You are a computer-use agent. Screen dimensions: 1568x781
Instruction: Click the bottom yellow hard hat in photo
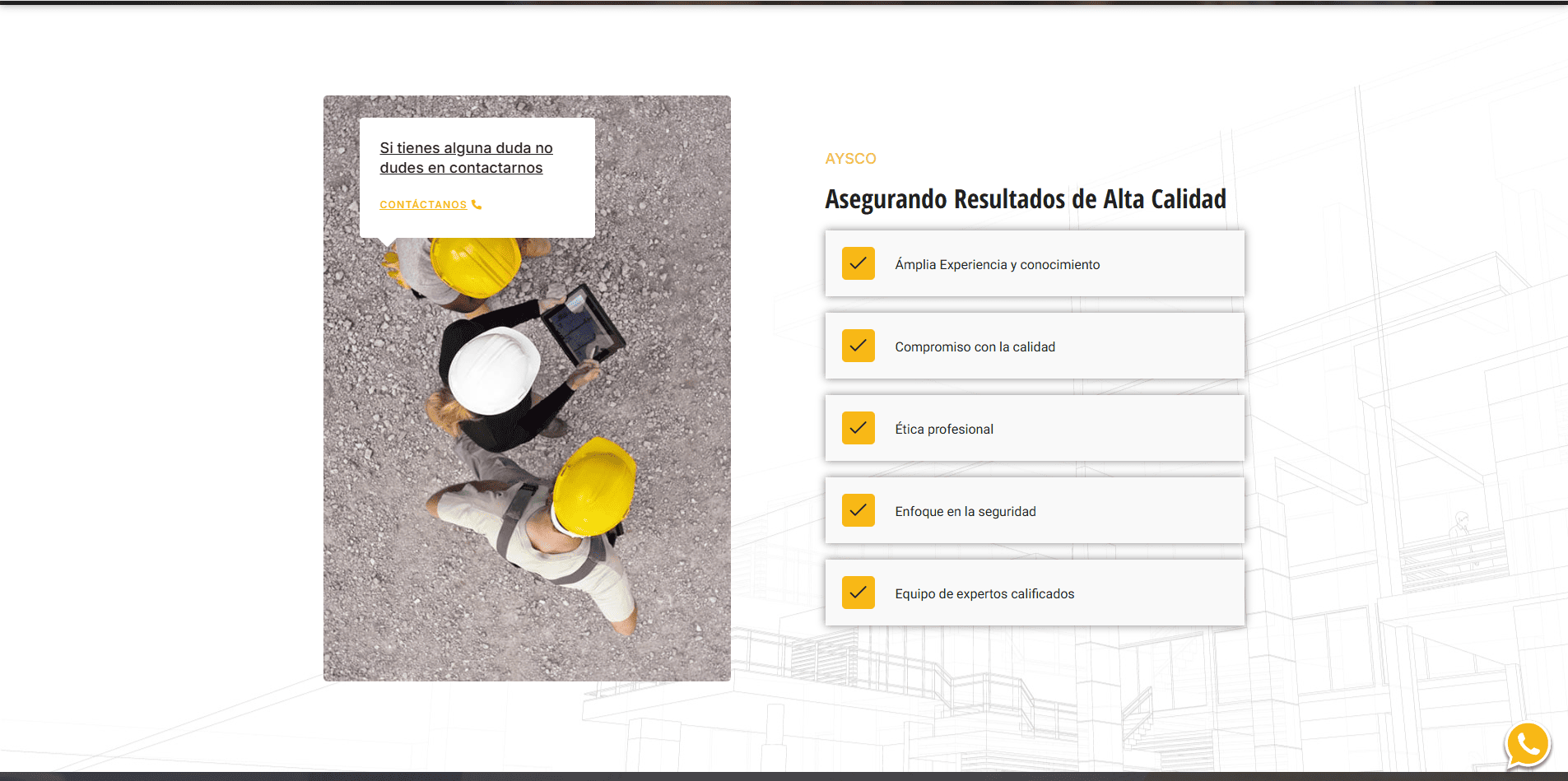(x=594, y=487)
